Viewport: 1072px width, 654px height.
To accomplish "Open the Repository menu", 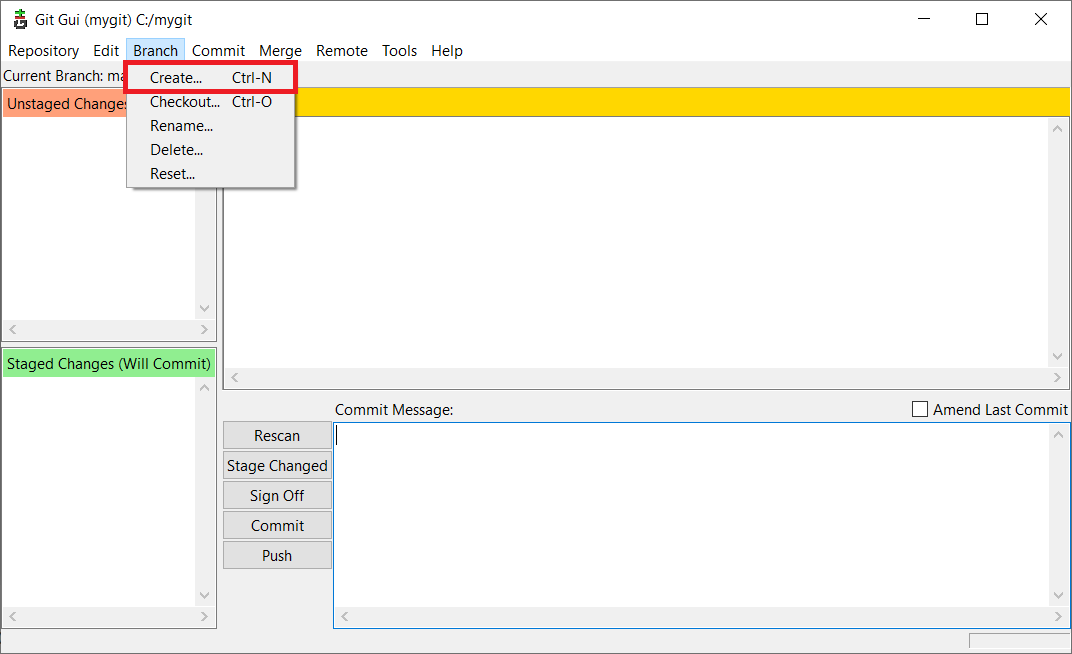I will point(43,51).
